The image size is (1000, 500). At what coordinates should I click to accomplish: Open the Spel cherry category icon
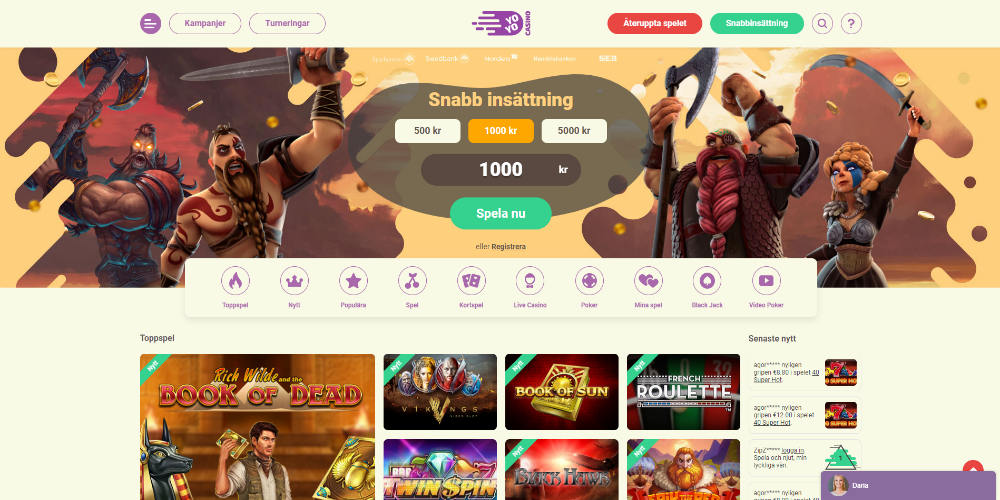click(x=412, y=281)
